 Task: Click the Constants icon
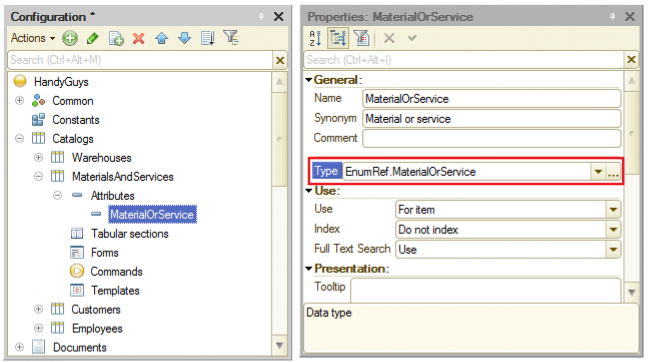point(38,120)
